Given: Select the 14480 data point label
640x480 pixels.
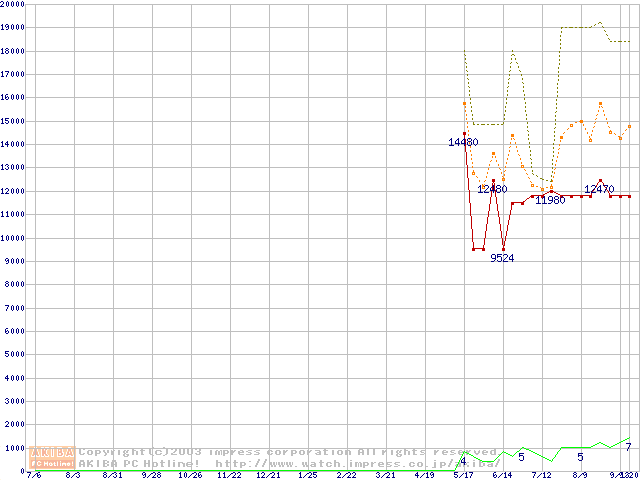Looking at the screenshot, I should pyautogui.click(x=463, y=143).
